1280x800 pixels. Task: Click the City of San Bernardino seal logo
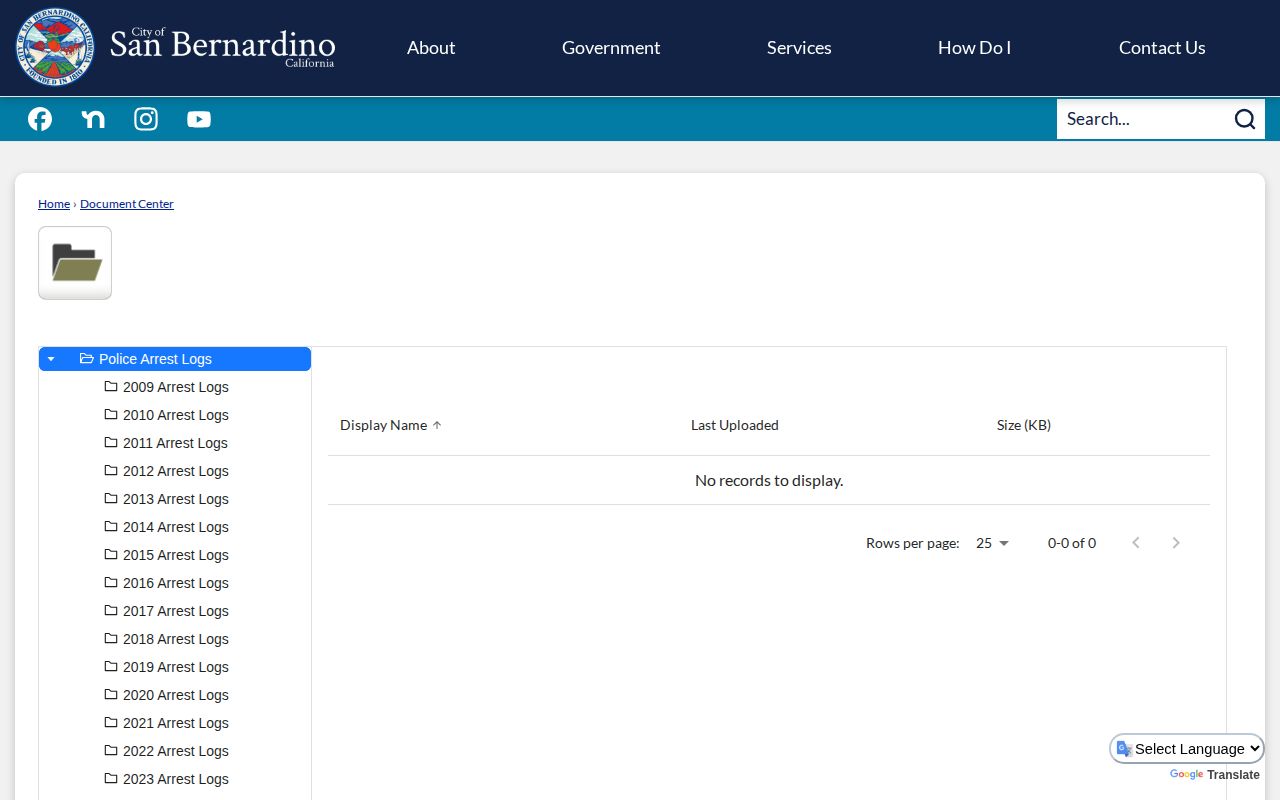click(x=55, y=47)
